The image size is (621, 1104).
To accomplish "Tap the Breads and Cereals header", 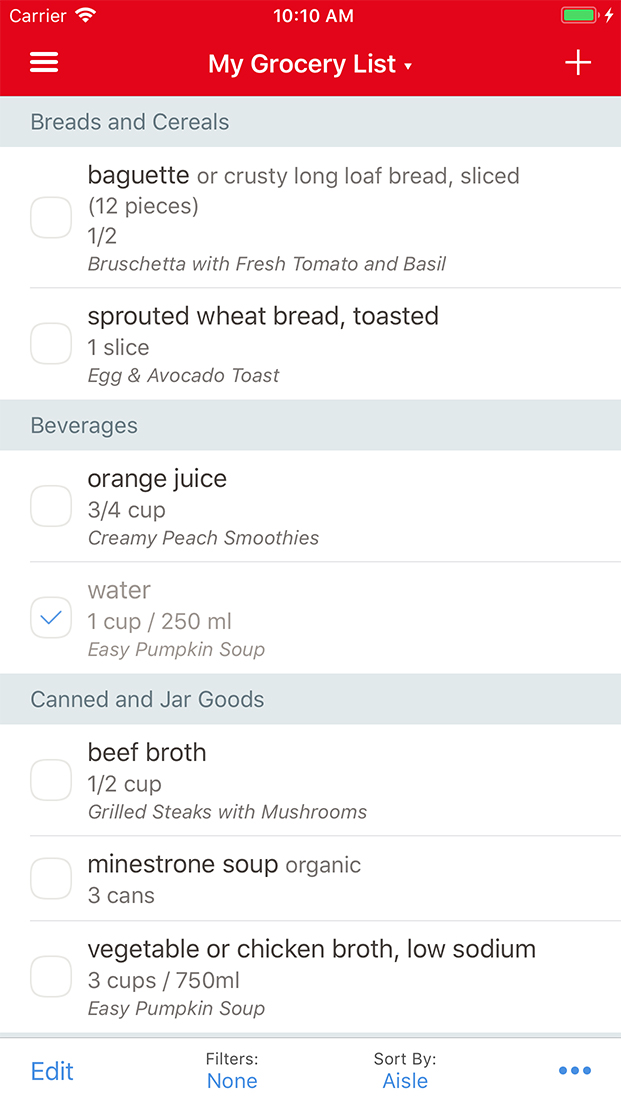I will click(x=130, y=122).
